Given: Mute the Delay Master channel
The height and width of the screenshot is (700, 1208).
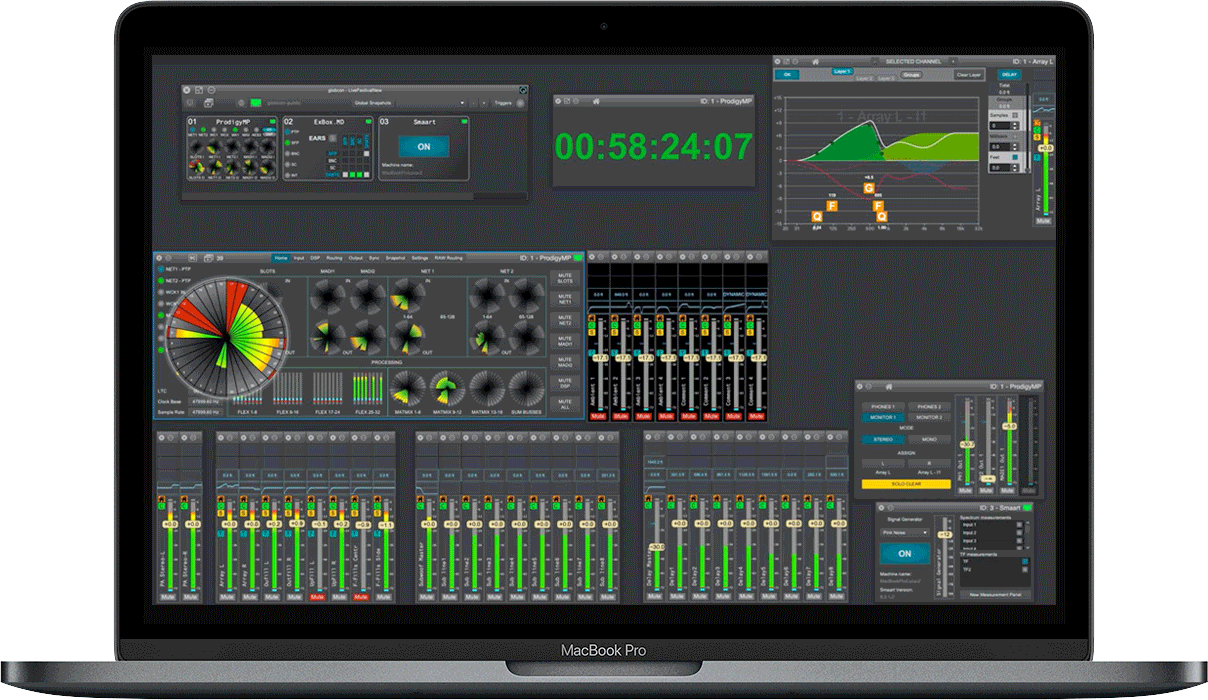Looking at the screenshot, I should [655, 596].
